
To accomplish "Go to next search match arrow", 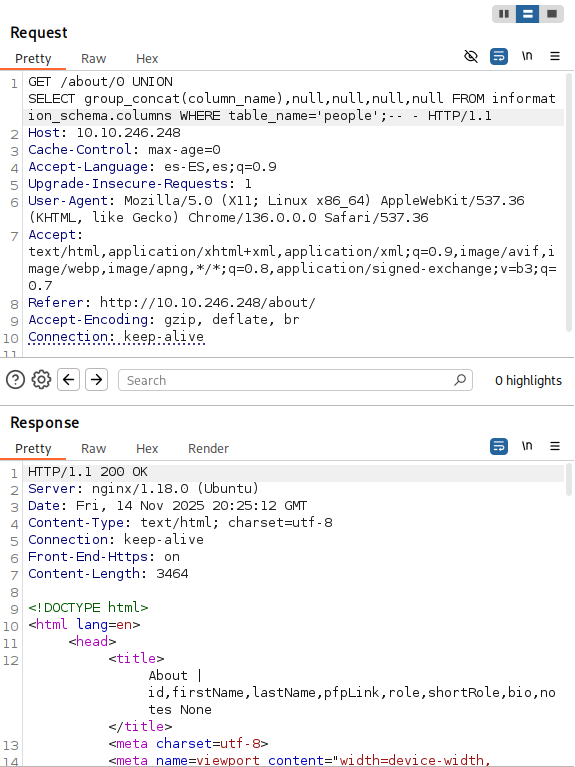I will click(96, 380).
